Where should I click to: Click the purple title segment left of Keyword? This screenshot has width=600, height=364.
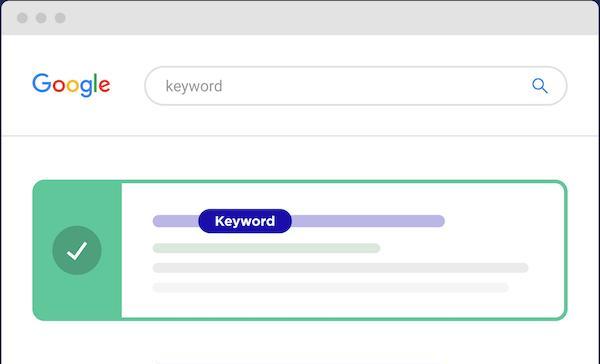pos(176,221)
